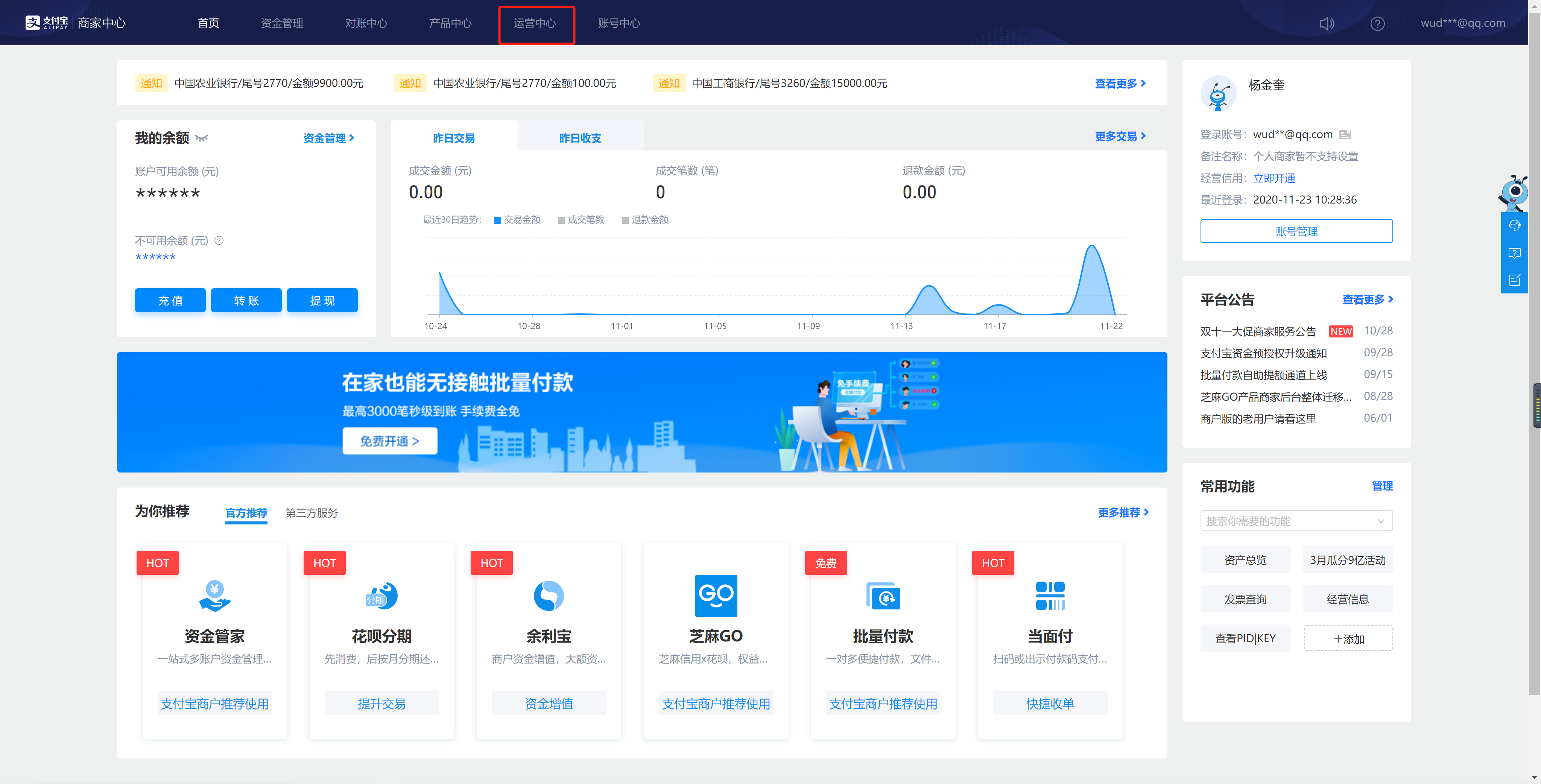Switch to the 昨日收支 tab
The image size is (1541, 784).
click(x=580, y=138)
